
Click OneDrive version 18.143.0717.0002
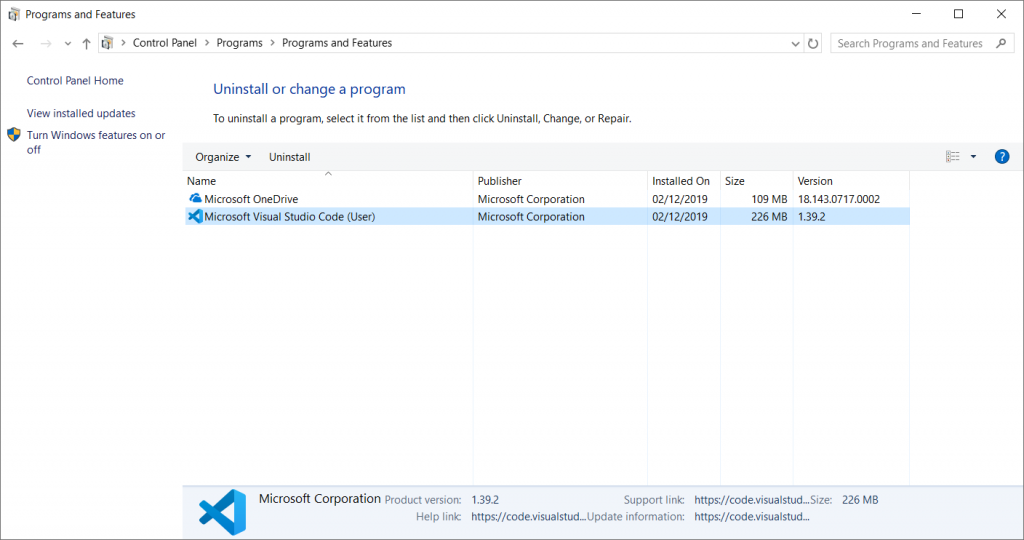(839, 199)
